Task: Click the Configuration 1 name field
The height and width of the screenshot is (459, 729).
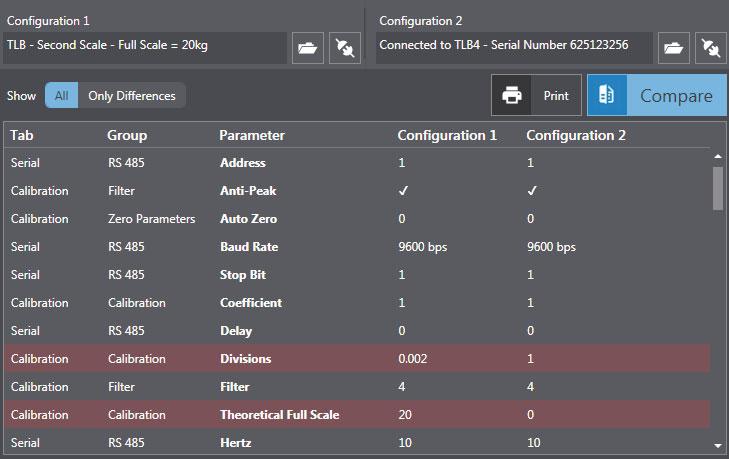Action: click(x=146, y=47)
